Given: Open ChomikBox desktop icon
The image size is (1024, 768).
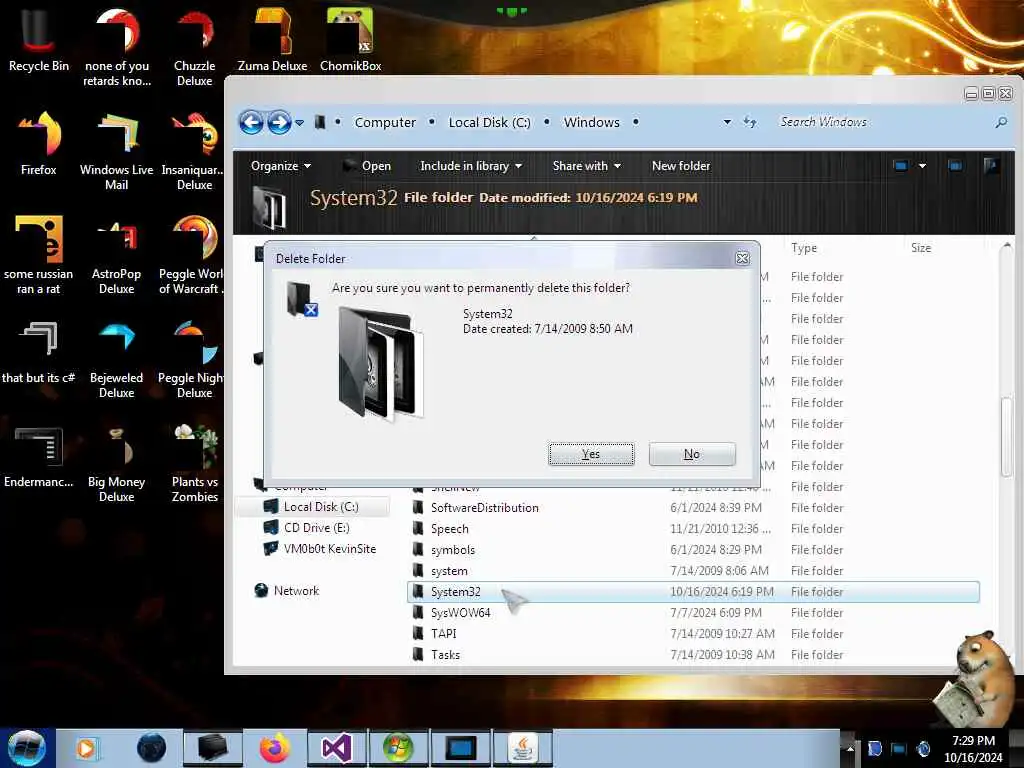Looking at the screenshot, I should (x=351, y=40).
